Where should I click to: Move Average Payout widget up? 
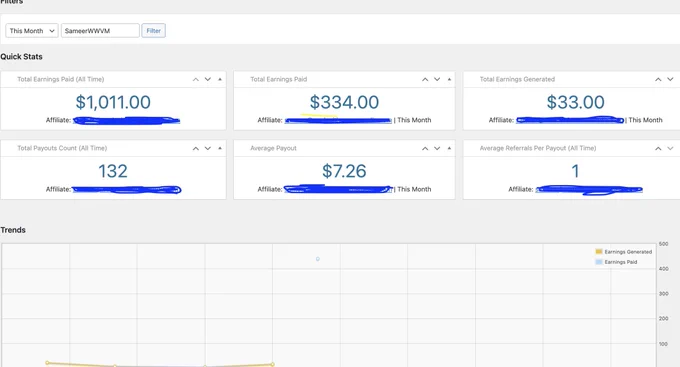[x=425, y=148]
